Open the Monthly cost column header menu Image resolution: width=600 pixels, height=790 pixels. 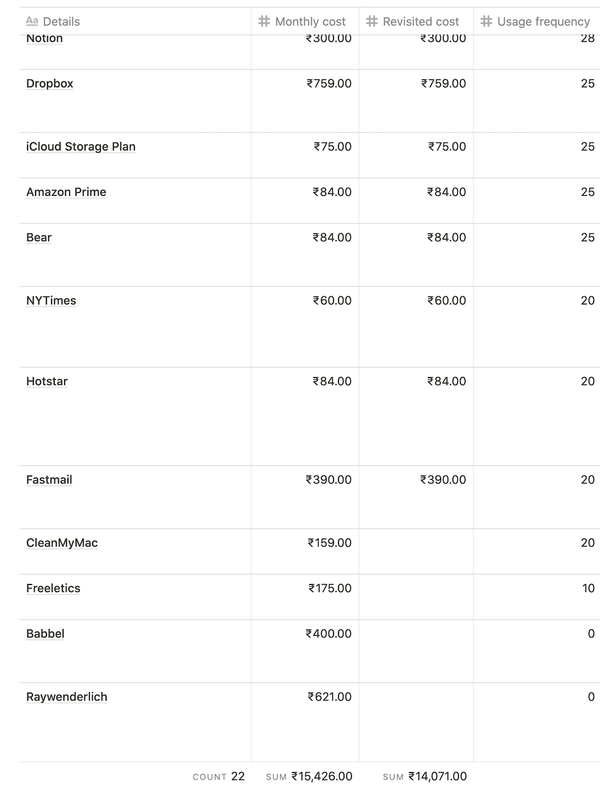[x=305, y=21]
